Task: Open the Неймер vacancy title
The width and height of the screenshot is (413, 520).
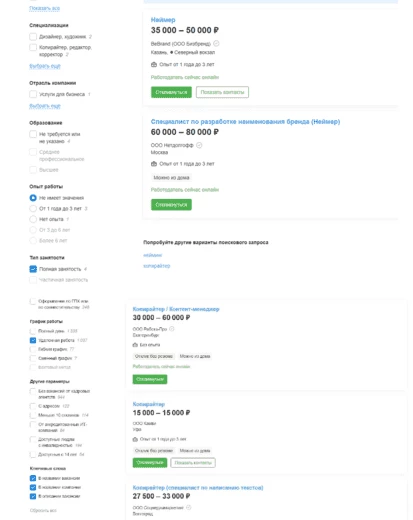Action: pyautogui.click(x=163, y=20)
